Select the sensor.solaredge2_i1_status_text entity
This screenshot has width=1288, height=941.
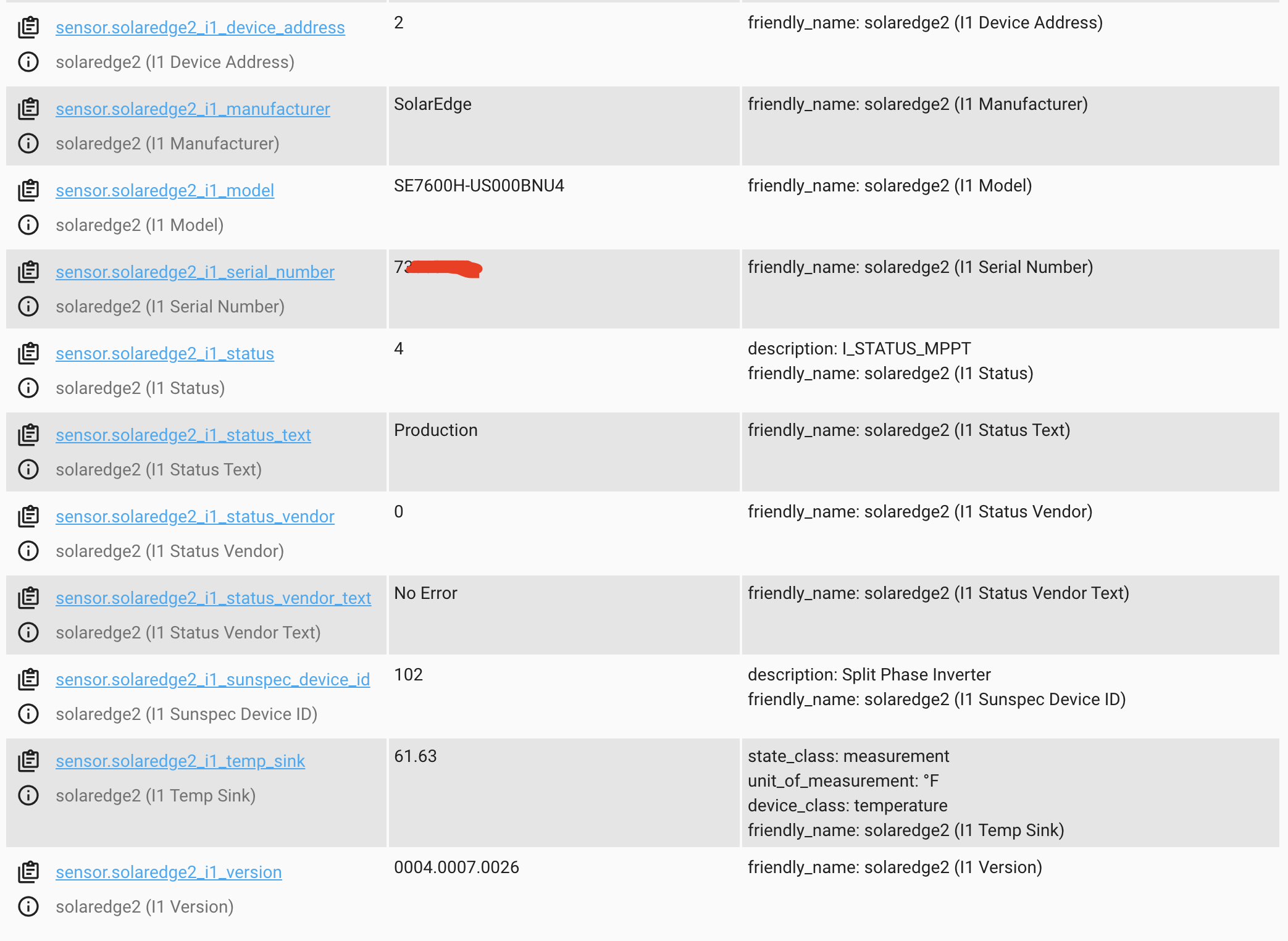pos(183,435)
